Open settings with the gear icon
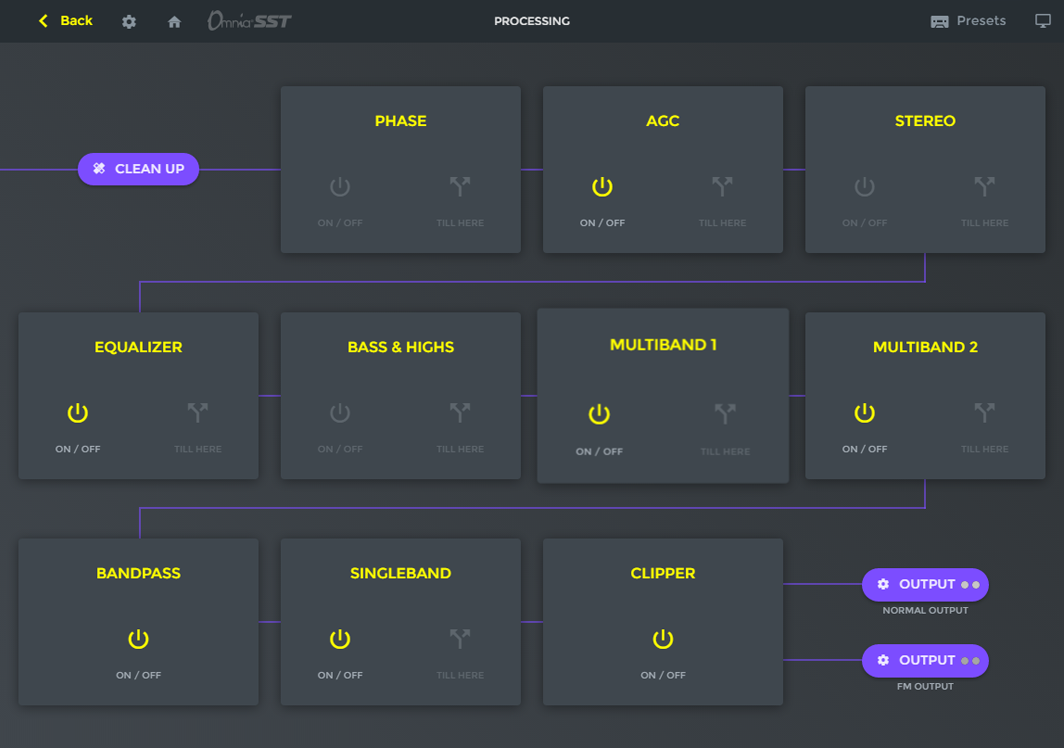This screenshot has height=748, width=1064. [x=129, y=22]
